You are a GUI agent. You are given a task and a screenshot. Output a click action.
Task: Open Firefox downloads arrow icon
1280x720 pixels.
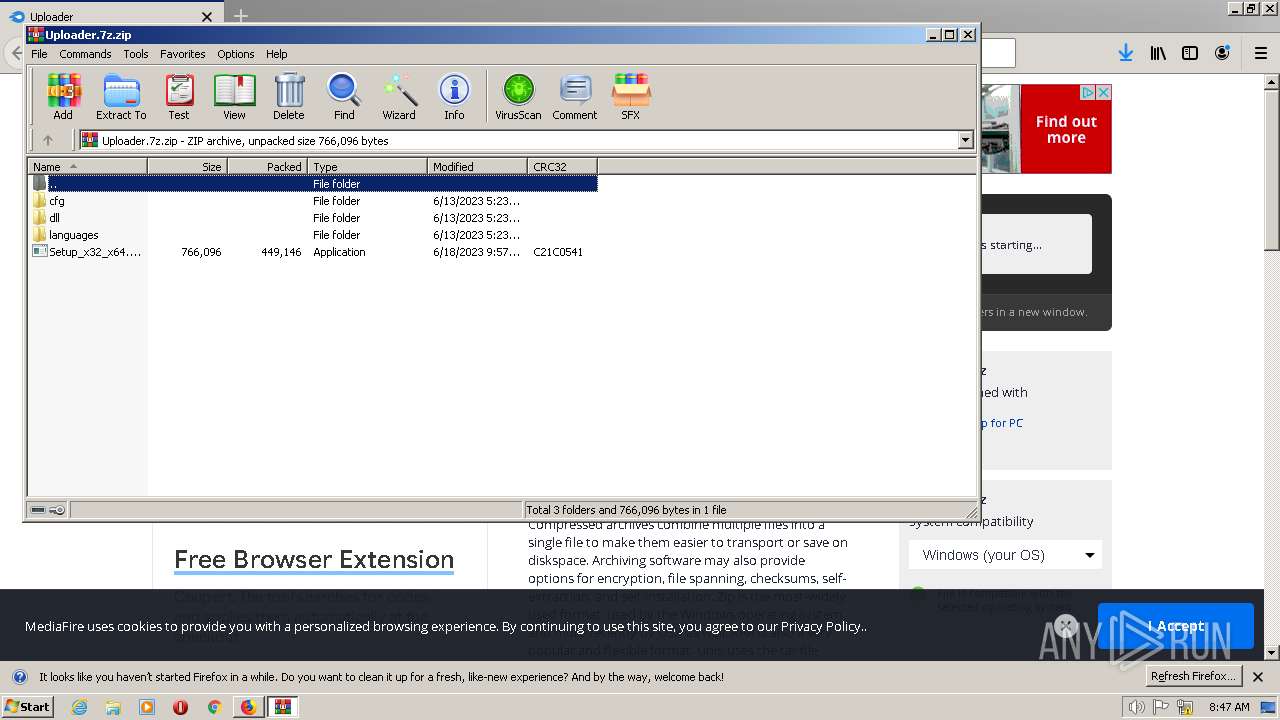1126,53
